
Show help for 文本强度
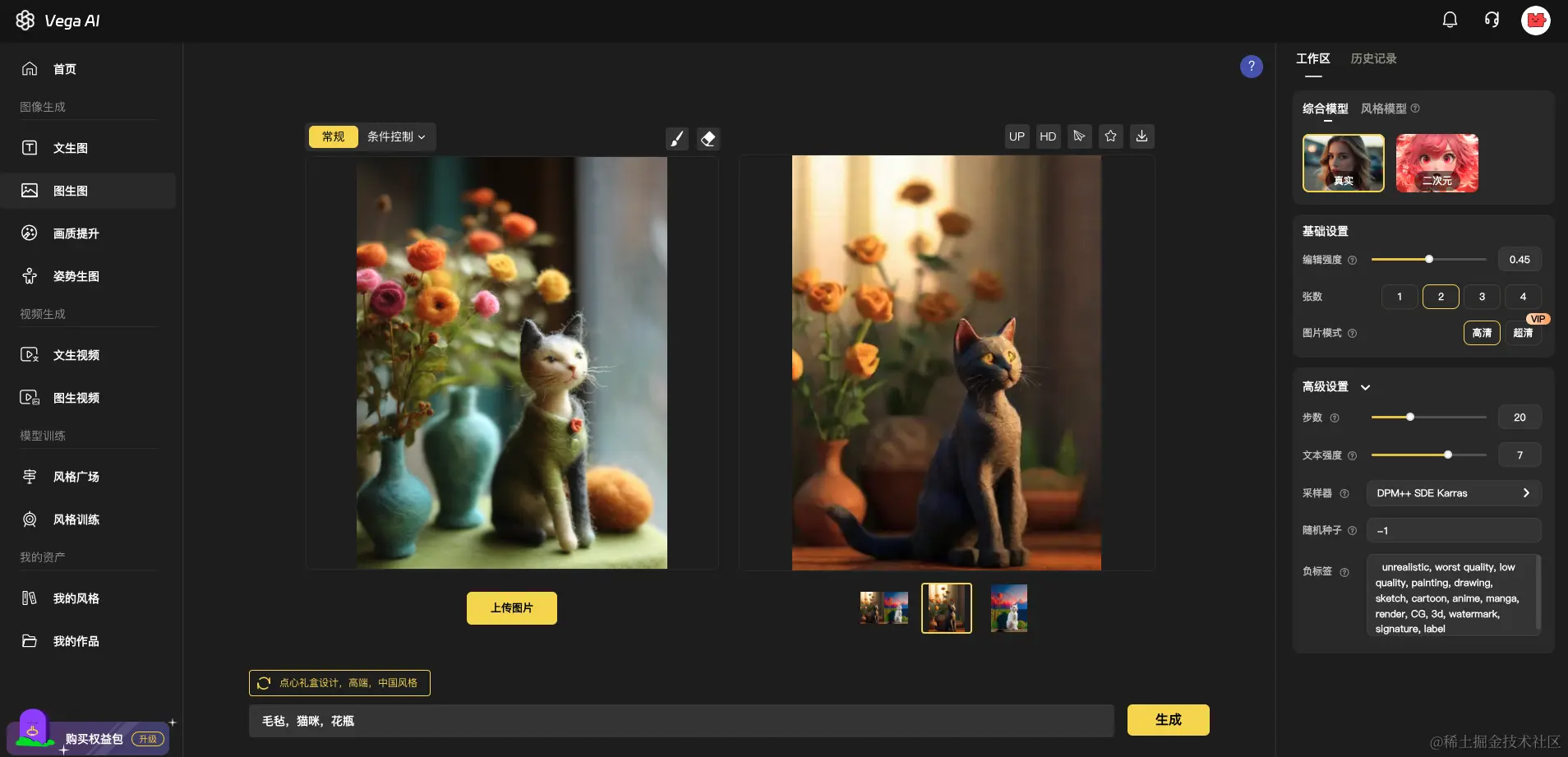click(x=1352, y=455)
